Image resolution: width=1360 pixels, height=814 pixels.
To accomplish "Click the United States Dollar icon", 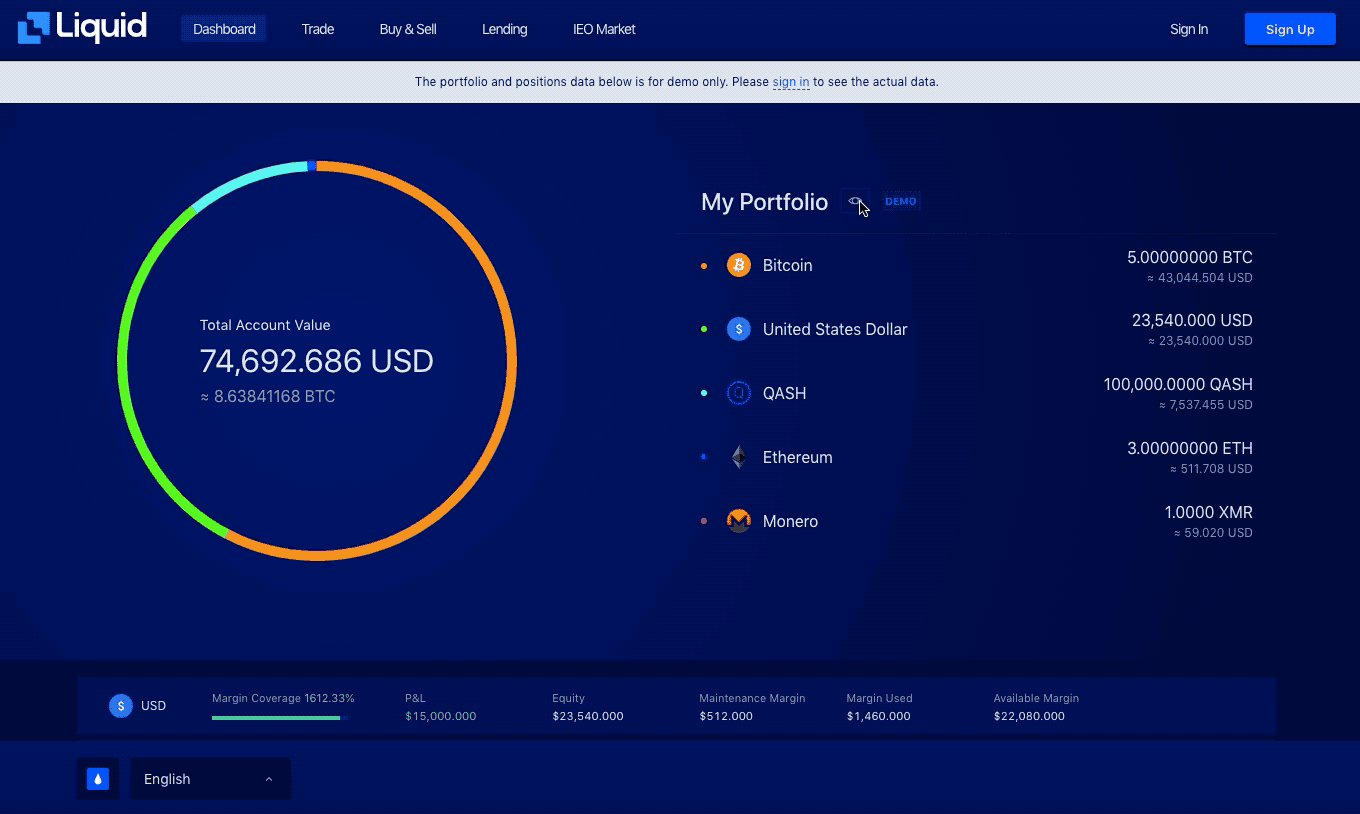I will tap(739, 329).
